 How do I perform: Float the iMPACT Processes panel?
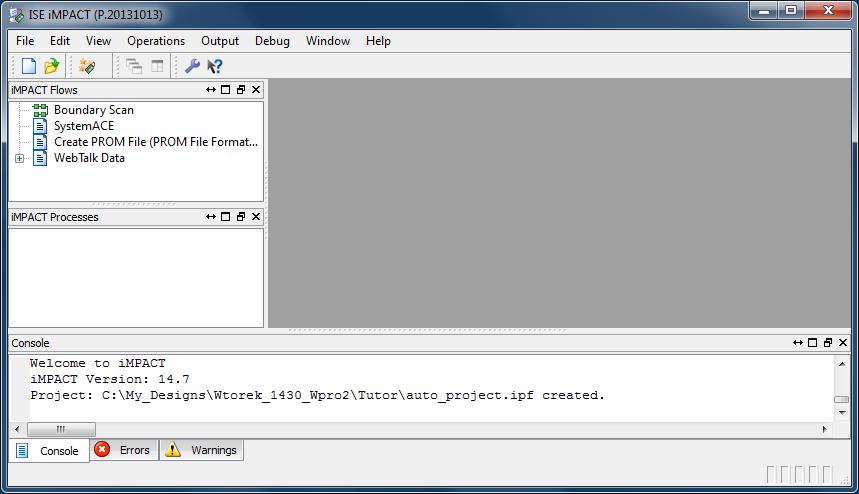(241, 217)
